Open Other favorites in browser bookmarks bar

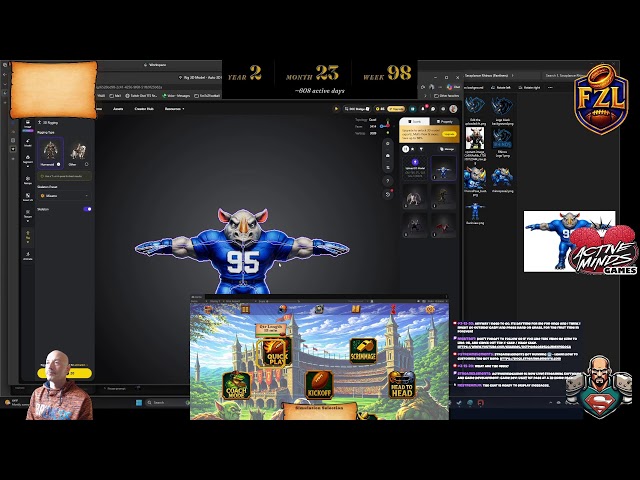446,96
